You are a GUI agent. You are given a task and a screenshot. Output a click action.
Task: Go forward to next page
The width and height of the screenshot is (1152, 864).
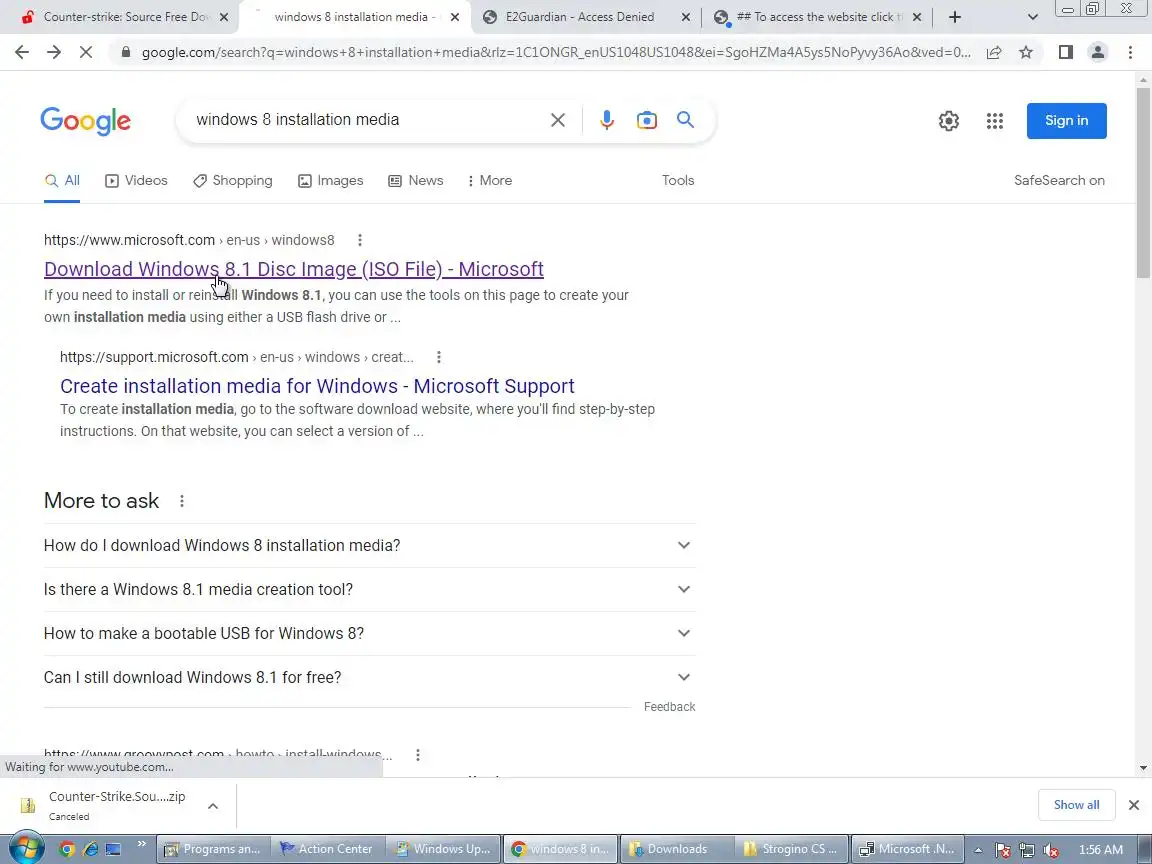(x=54, y=52)
